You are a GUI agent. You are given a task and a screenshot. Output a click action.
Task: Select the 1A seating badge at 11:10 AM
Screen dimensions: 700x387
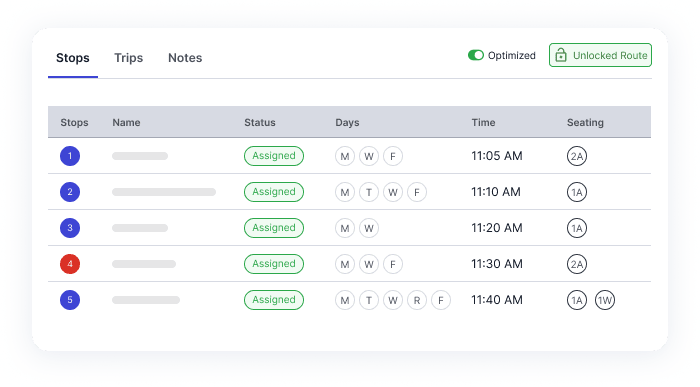(x=577, y=192)
